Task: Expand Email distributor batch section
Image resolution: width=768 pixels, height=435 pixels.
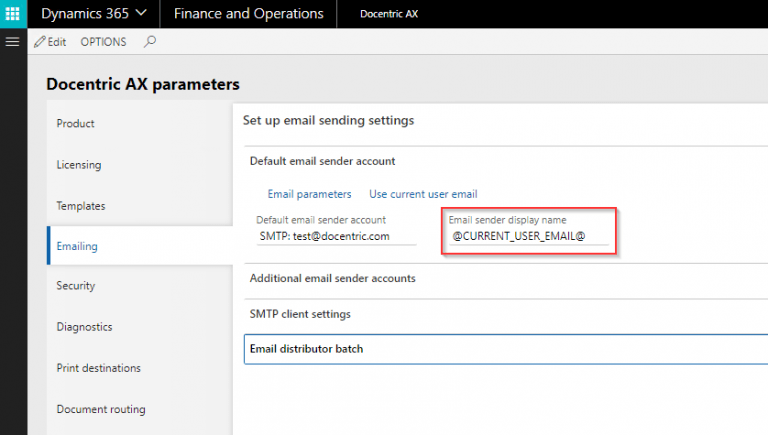Action: (506, 349)
